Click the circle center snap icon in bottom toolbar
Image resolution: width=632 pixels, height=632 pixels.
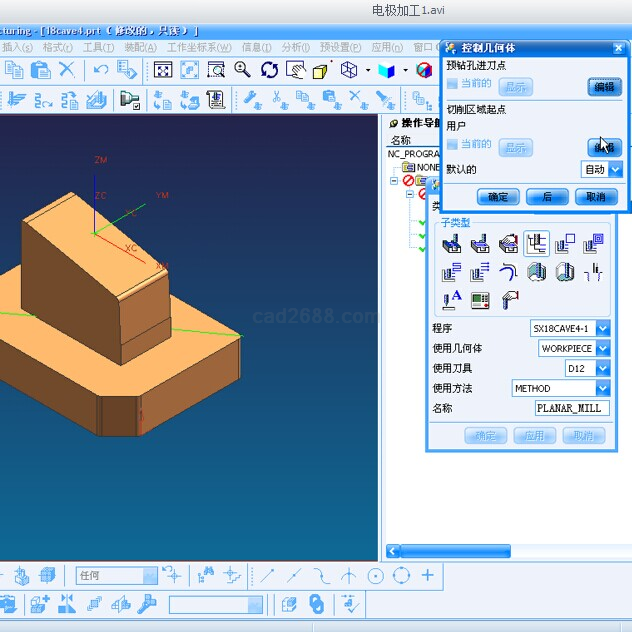[375, 575]
